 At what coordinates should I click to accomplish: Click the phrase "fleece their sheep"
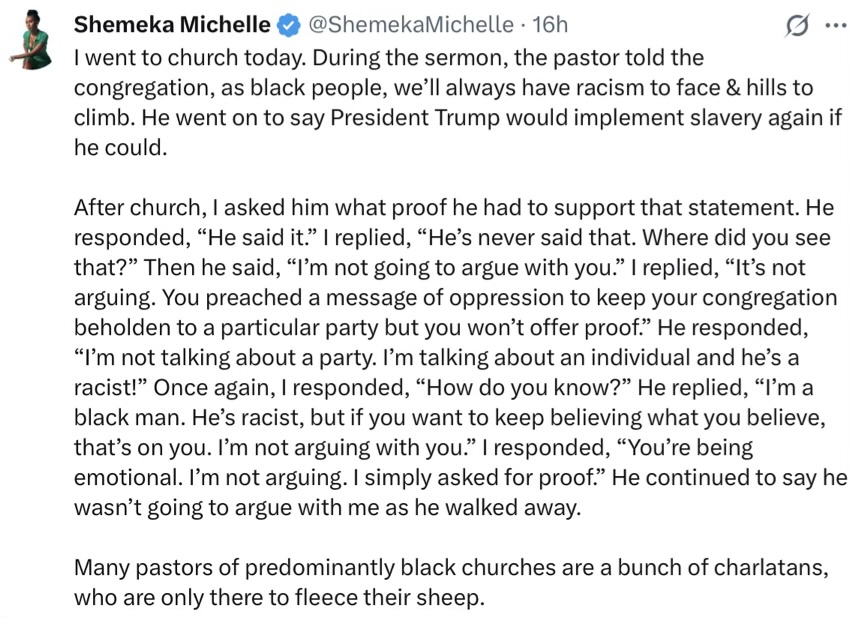(x=387, y=597)
